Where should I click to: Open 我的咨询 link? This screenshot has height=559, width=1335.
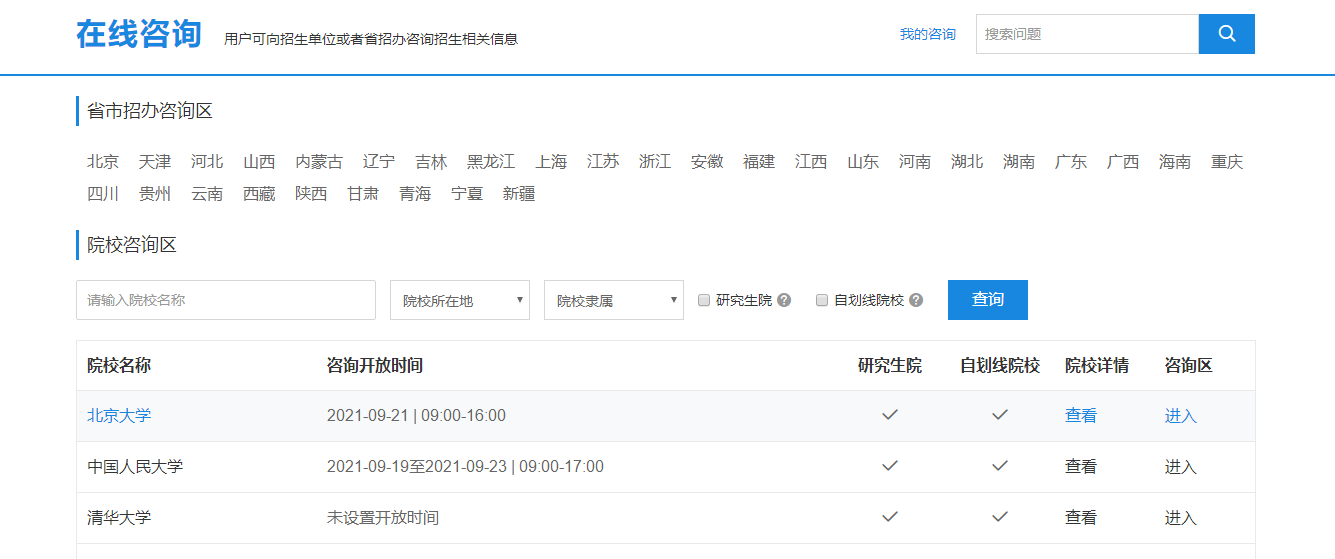click(927, 34)
